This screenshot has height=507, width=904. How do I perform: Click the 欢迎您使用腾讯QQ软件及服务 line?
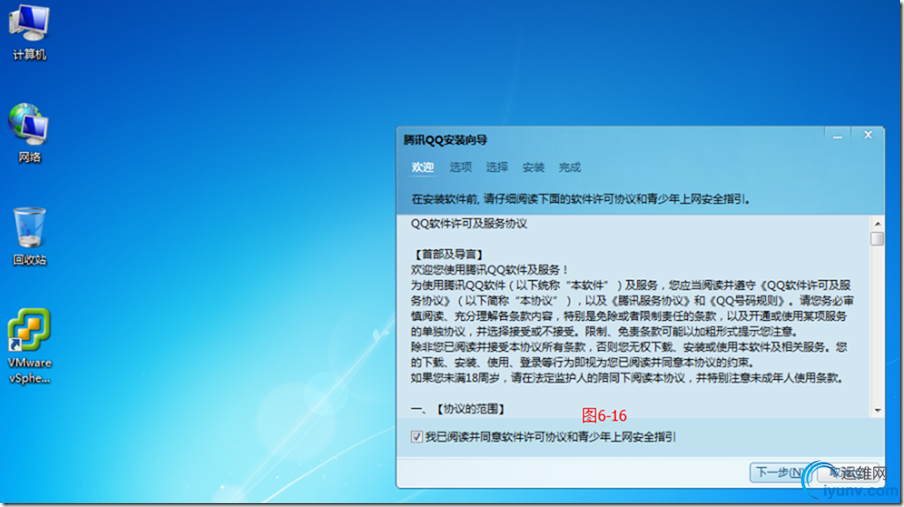[490, 269]
